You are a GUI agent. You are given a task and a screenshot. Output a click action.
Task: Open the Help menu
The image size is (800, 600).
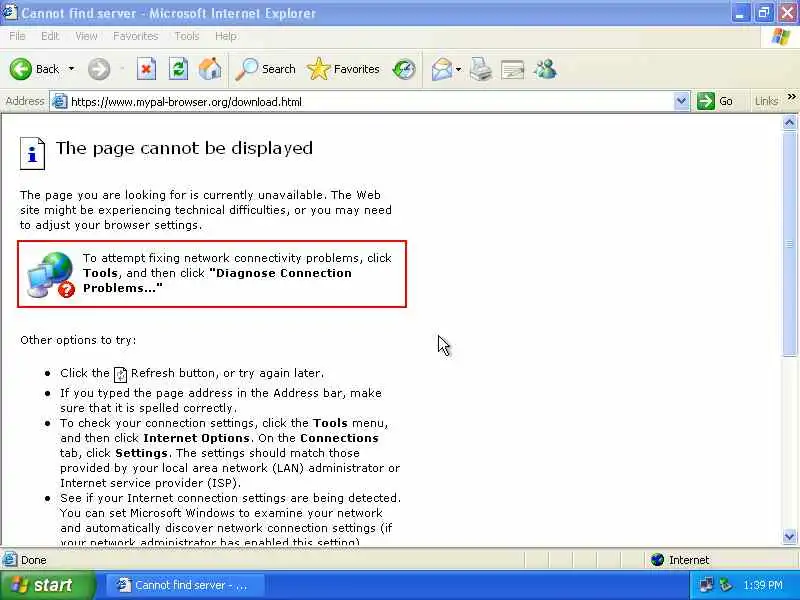pos(226,36)
